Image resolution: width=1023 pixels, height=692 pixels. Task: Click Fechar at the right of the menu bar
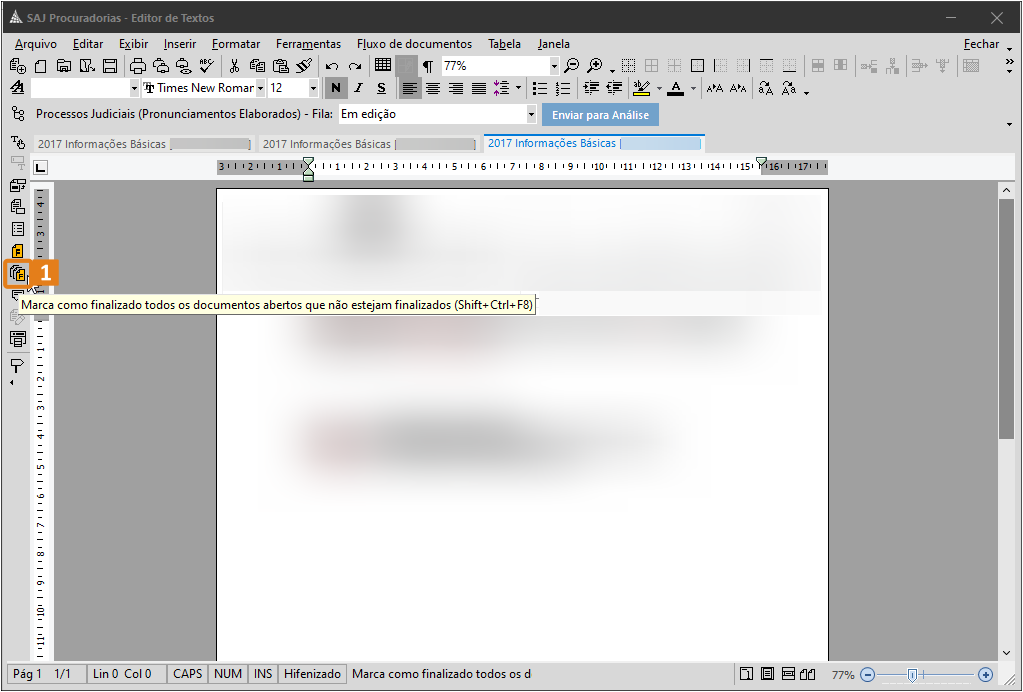pos(980,44)
